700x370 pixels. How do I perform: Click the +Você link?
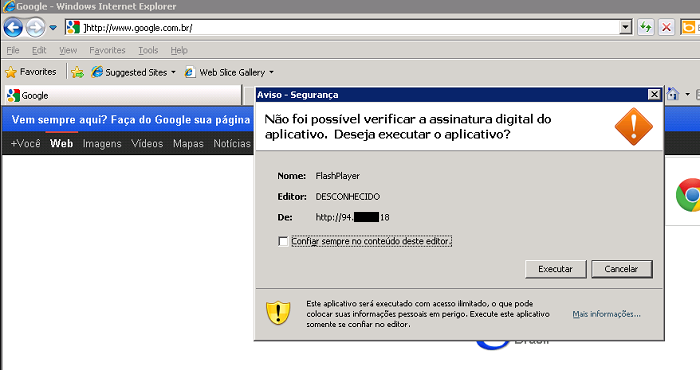[25, 143]
